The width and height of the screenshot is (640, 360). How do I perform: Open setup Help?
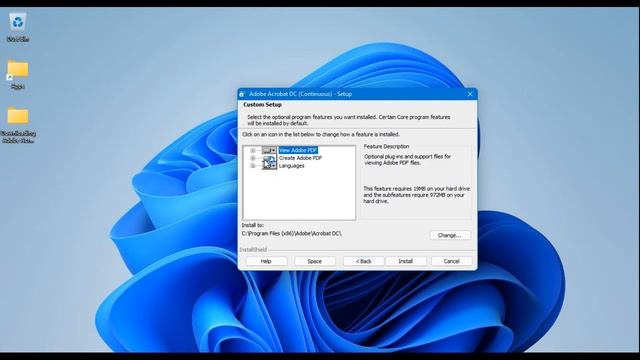click(266, 261)
